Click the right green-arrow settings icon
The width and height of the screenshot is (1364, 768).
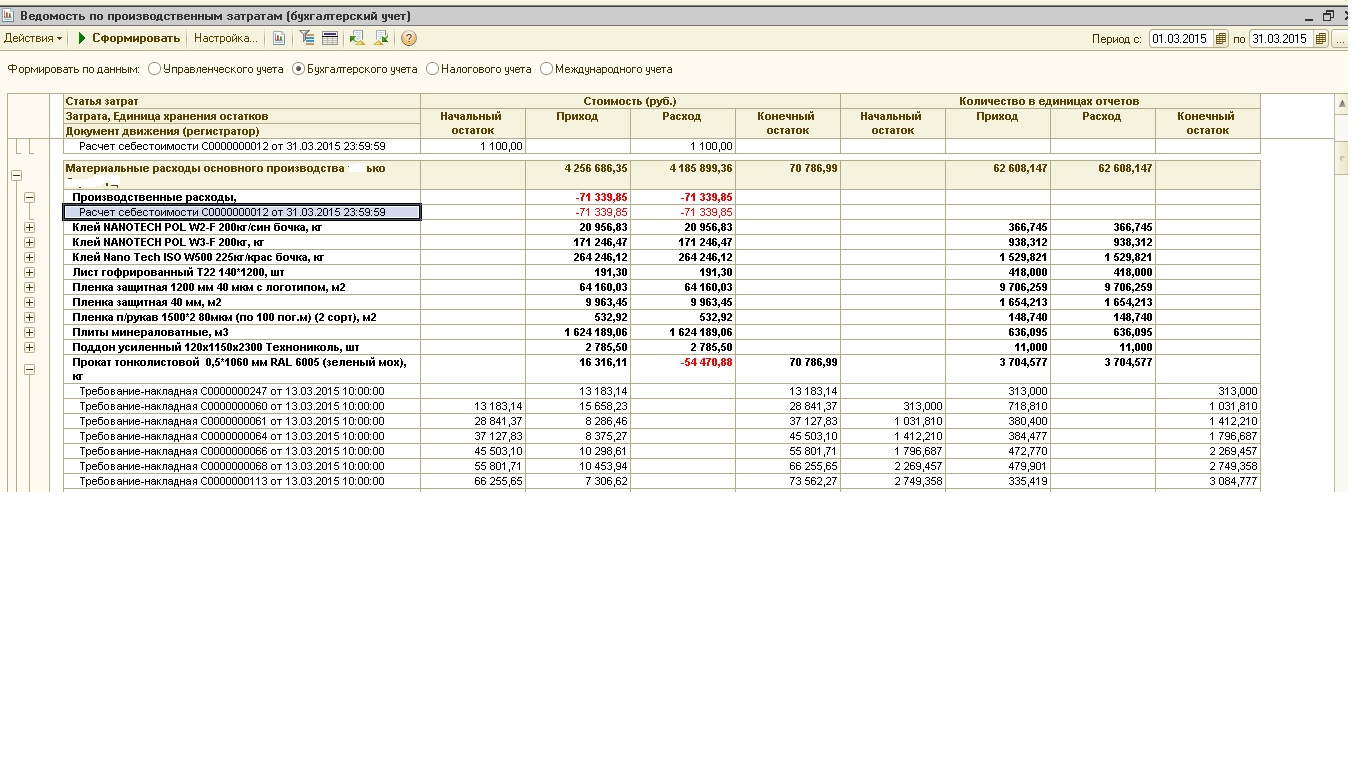click(381, 38)
